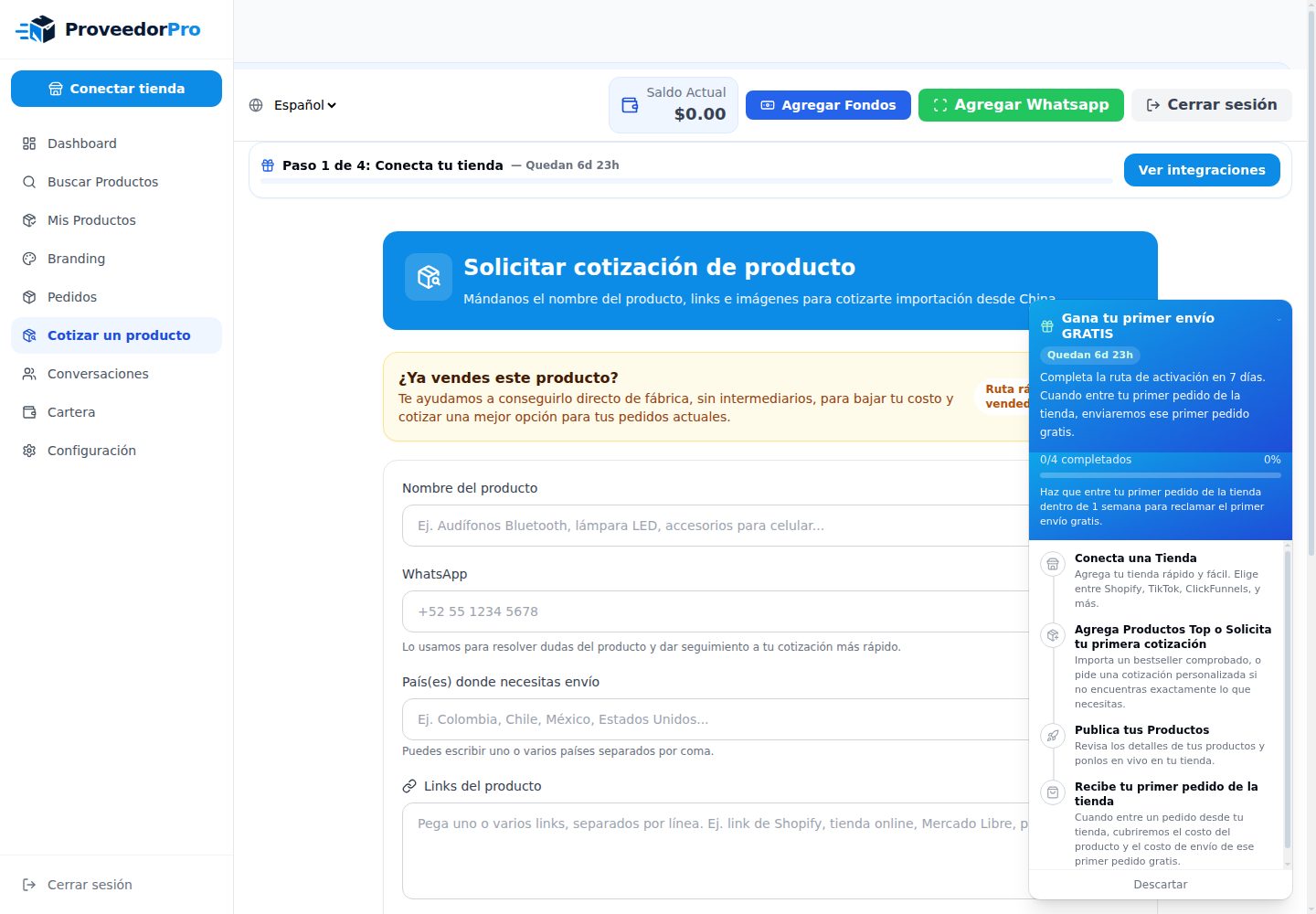Click the quotation box icon in blue header
1316x914 pixels.
click(x=429, y=277)
